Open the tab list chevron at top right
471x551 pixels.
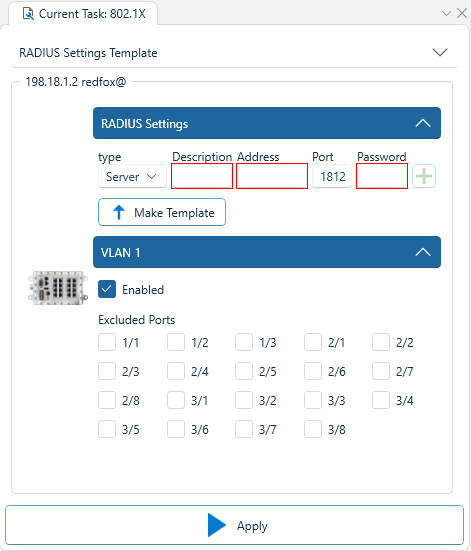[x=446, y=14]
